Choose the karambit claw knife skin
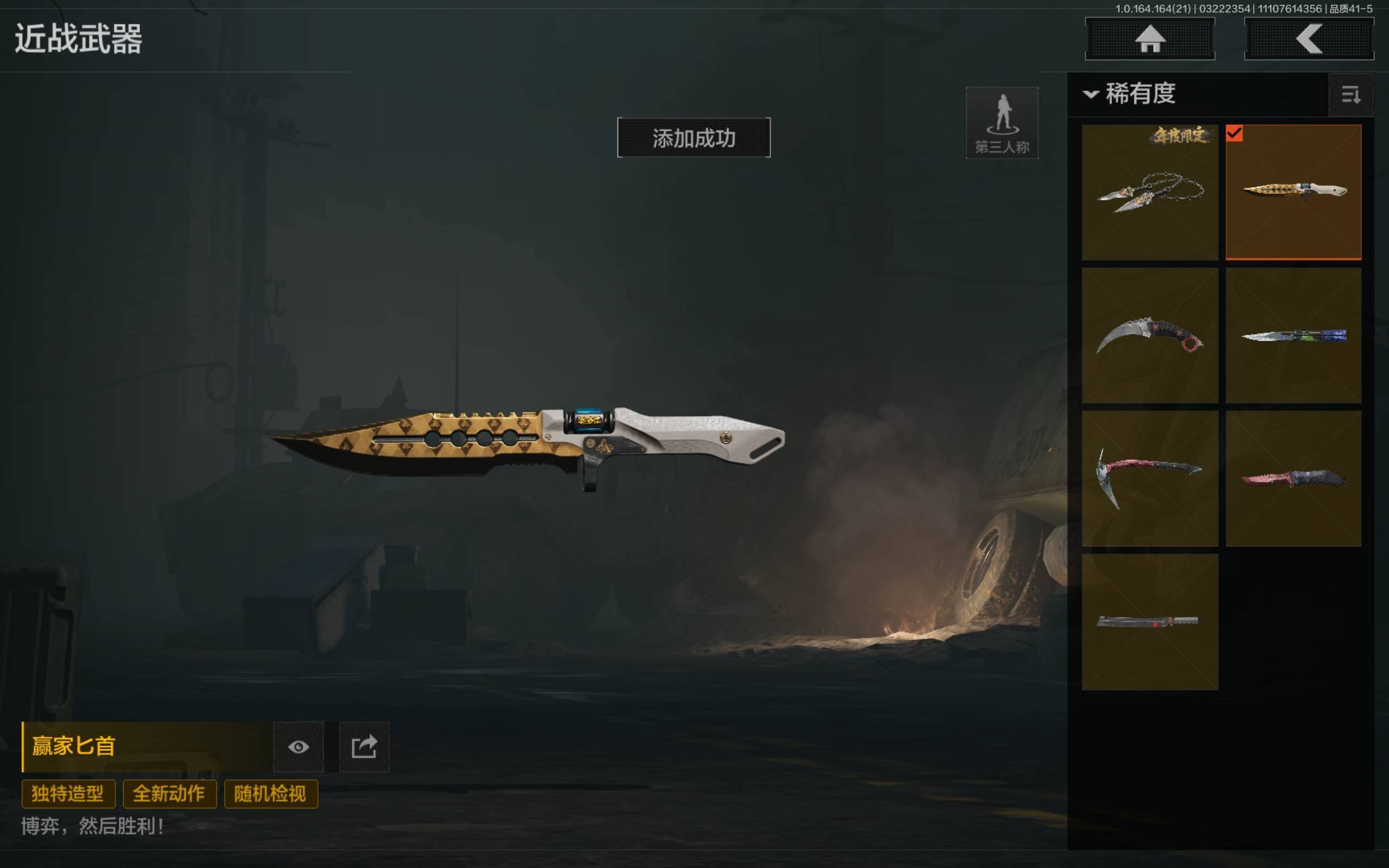This screenshot has width=1389, height=868. pyautogui.click(x=1150, y=335)
